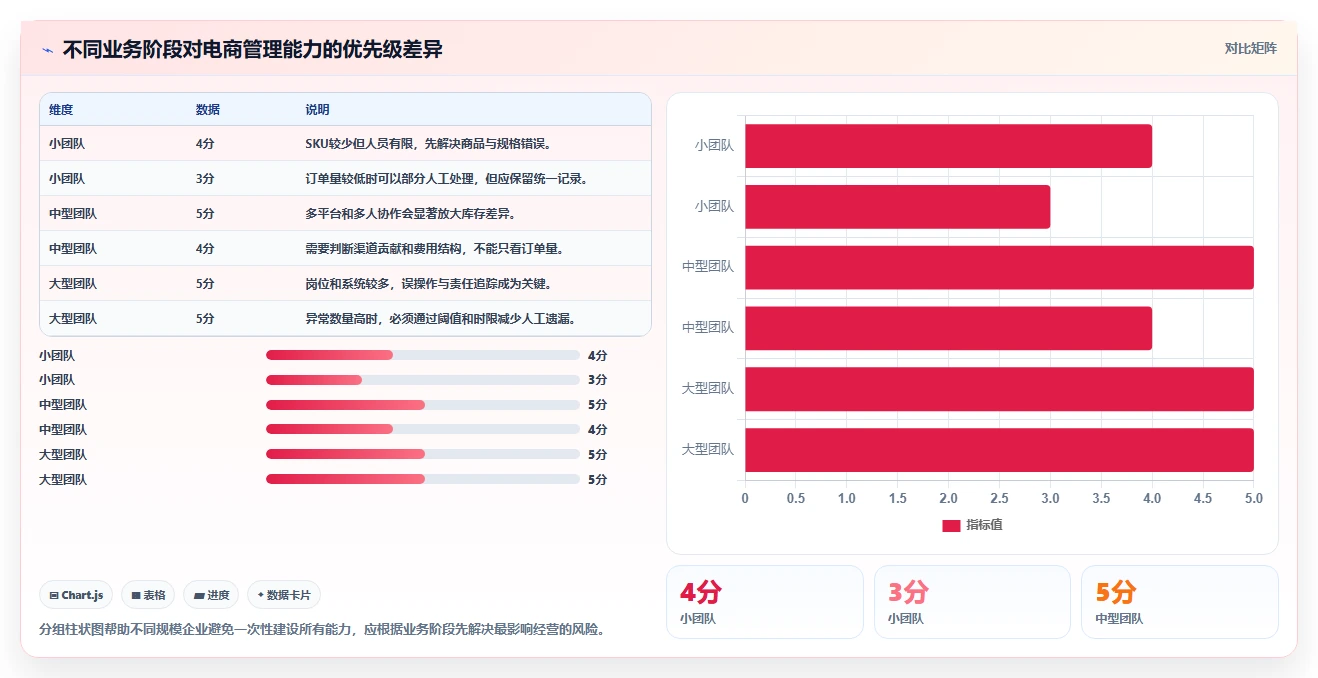This screenshot has height=678, width=1318.
Task: Click the footer text starting 分组柱状图帮助
Action: (321, 630)
